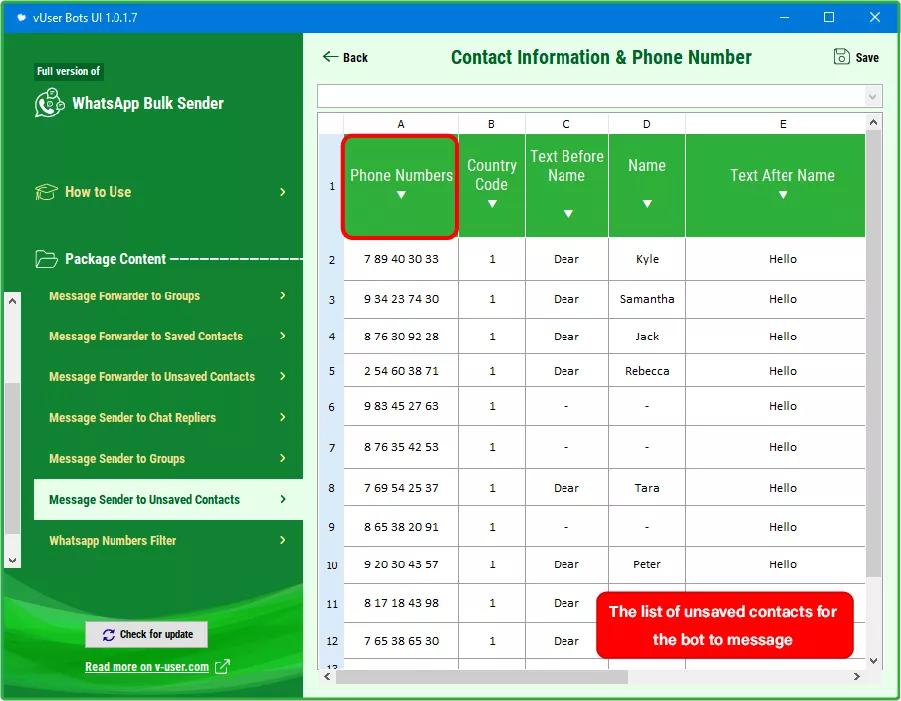This screenshot has height=701, width=901.
Task: Click the Package Content folder icon
Action: pyautogui.click(x=46, y=259)
